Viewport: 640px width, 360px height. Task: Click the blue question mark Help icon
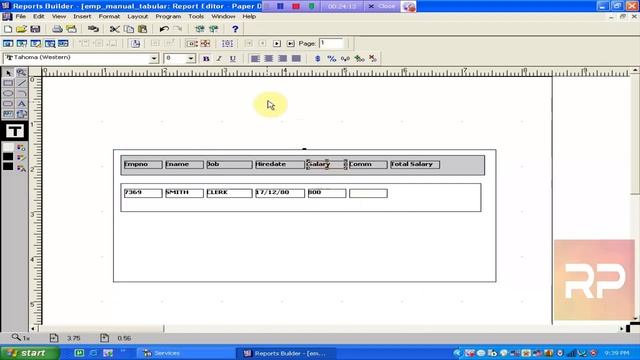tap(235, 29)
